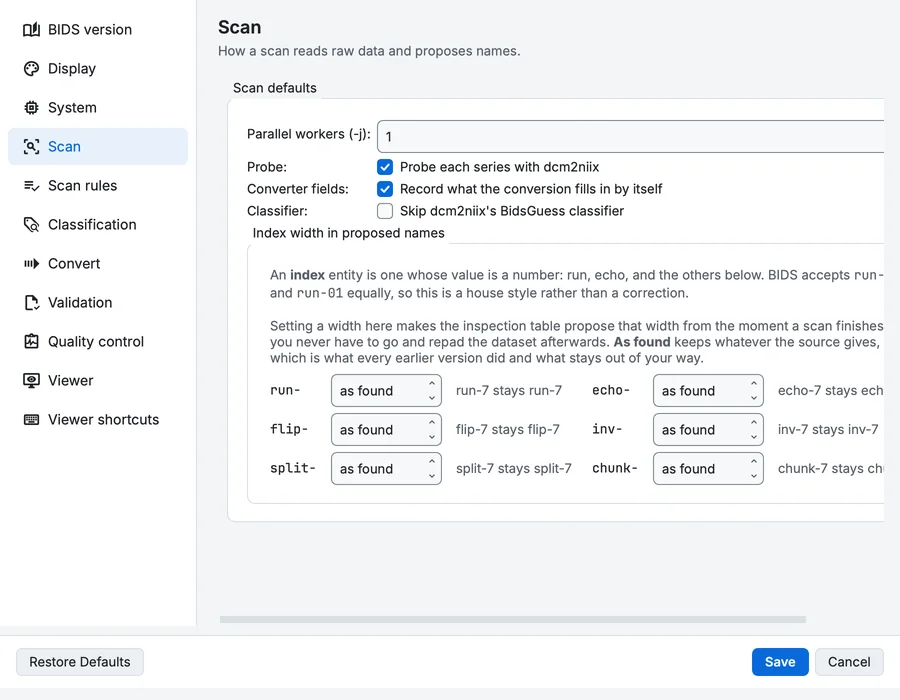The image size is (900, 700).
Task: Click the BIDS version book icon
Action: pos(32,29)
